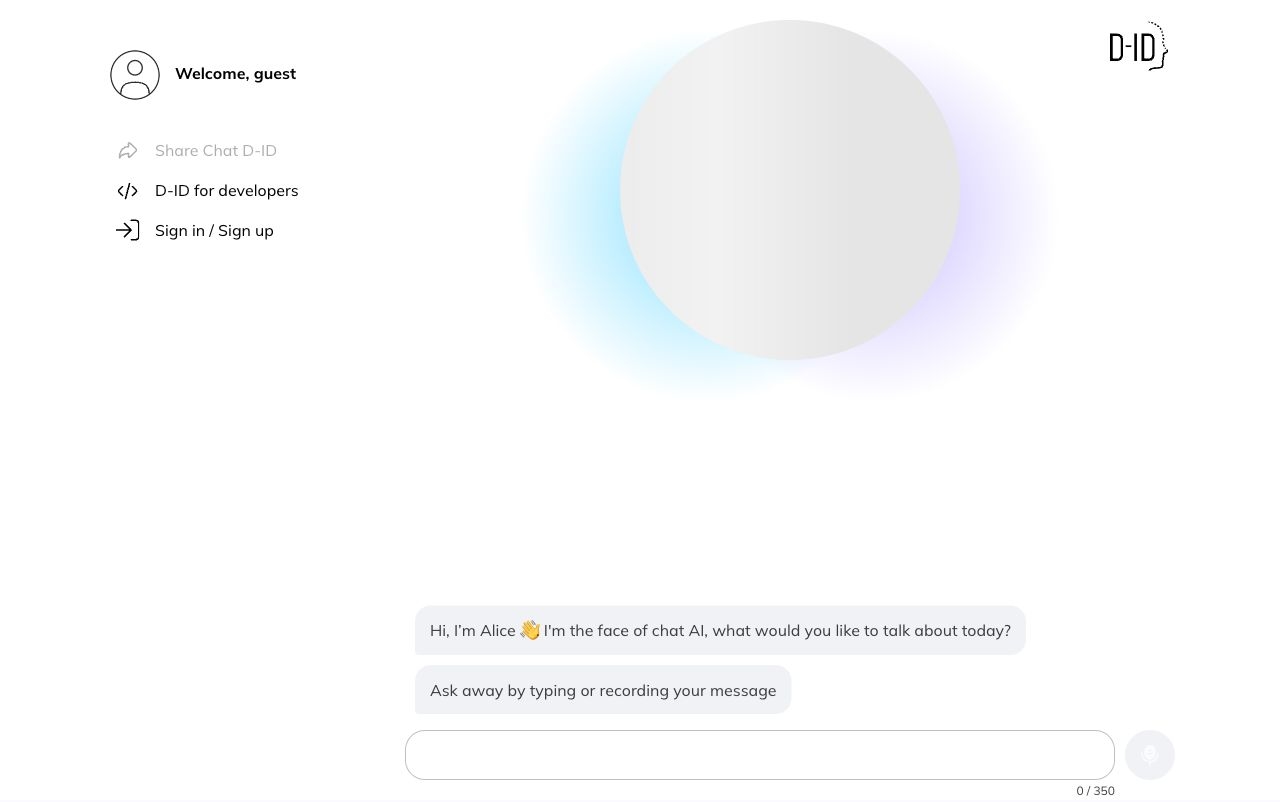This screenshot has height=802, width=1280.
Task: Click Sign in / Sign up
Action: tap(214, 230)
